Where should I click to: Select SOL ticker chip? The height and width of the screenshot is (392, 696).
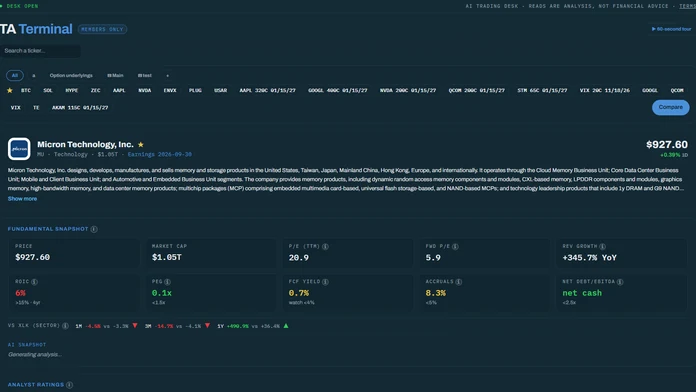48,91
